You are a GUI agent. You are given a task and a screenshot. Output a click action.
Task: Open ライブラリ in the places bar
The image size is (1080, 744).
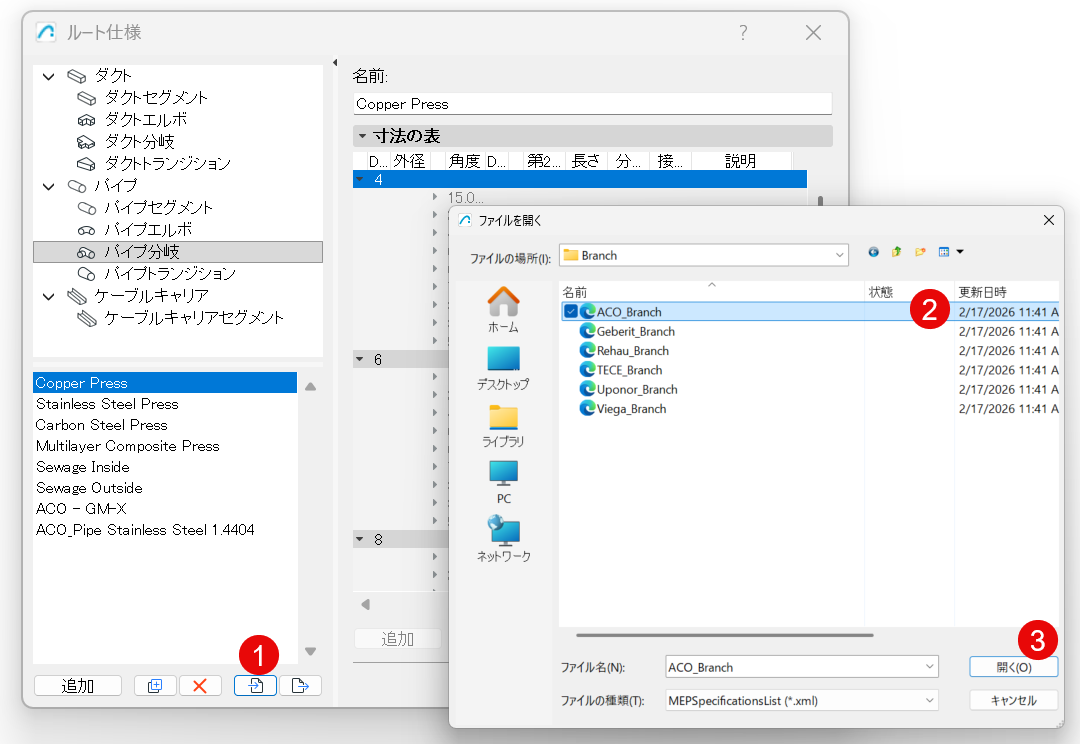(x=503, y=426)
